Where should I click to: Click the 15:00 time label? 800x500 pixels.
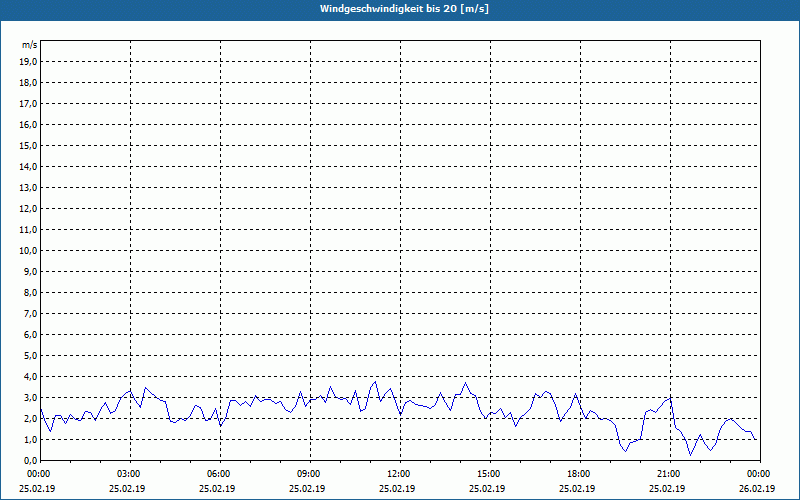(x=490, y=474)
